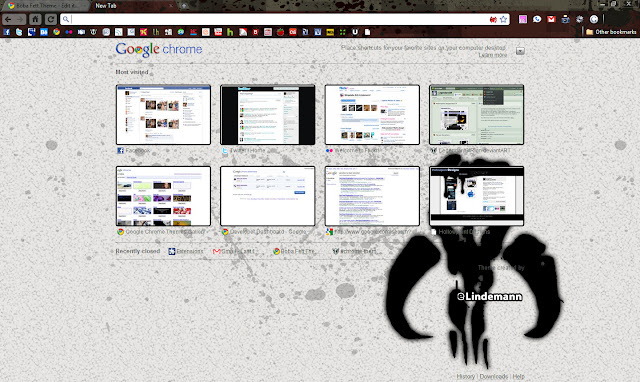Image resolution: width=640 pixels, height=382 pixels.
Task: Open the round white extension icon
Action: (x=594, y=19)
